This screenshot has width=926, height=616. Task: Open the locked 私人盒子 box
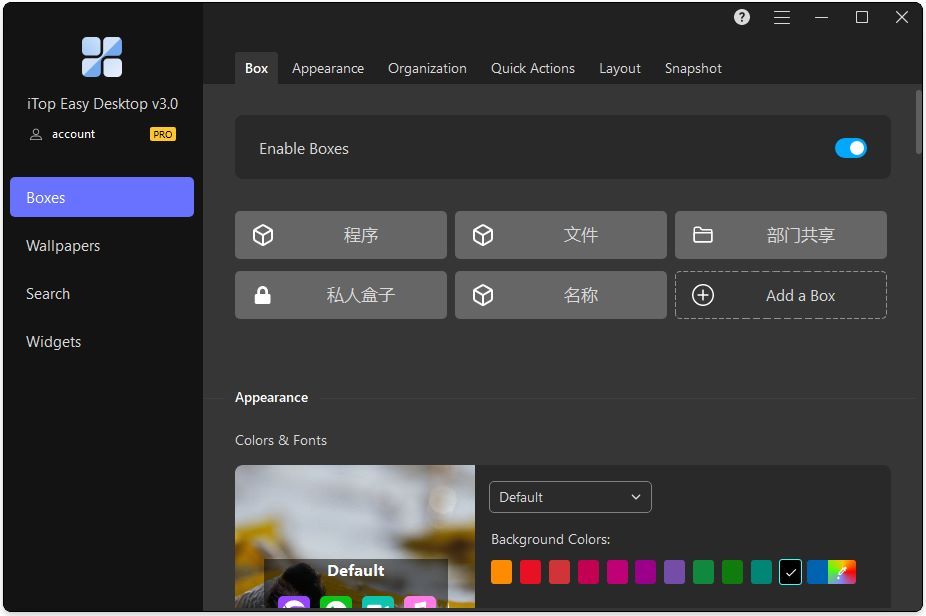(x=340, y=295)
